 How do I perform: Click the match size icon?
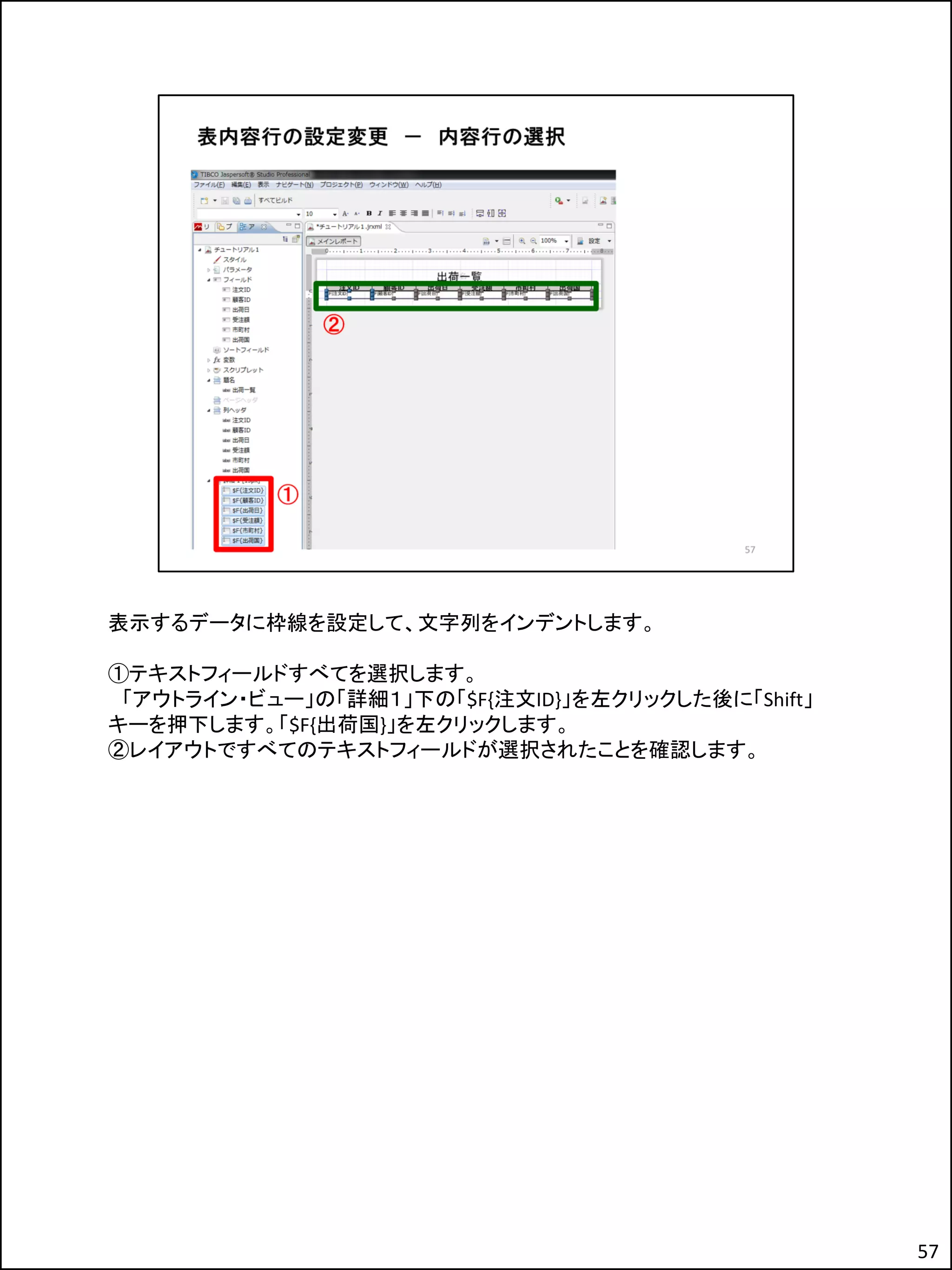(x=502, y=213)
